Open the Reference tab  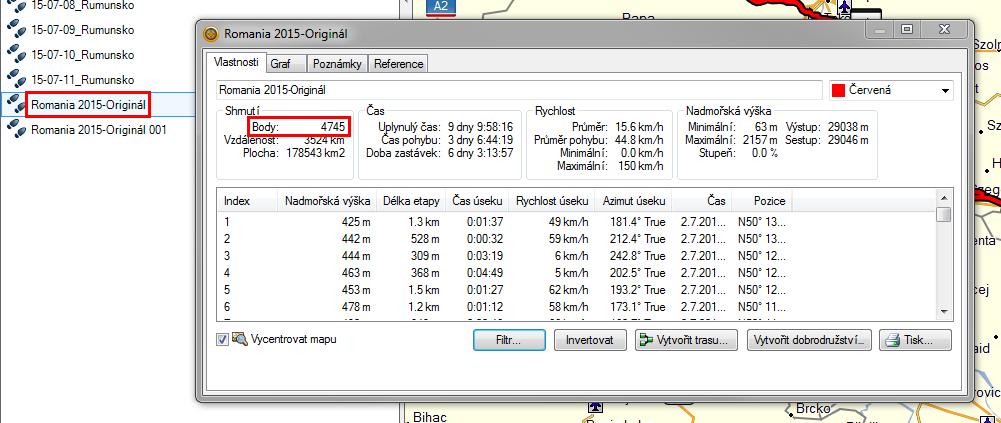pyautogui.click(x=399, y=64)
